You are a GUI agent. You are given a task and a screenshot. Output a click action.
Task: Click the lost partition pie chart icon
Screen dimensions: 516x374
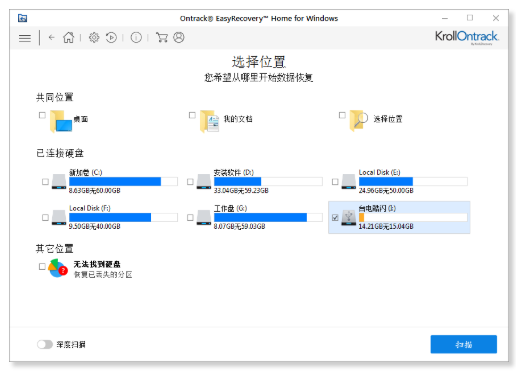58,268
